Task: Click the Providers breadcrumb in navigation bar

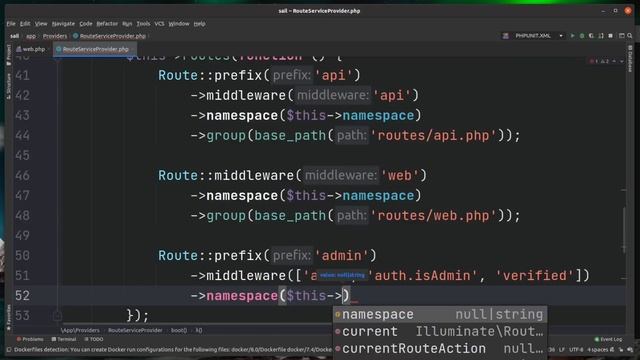Action: point(55,36)
